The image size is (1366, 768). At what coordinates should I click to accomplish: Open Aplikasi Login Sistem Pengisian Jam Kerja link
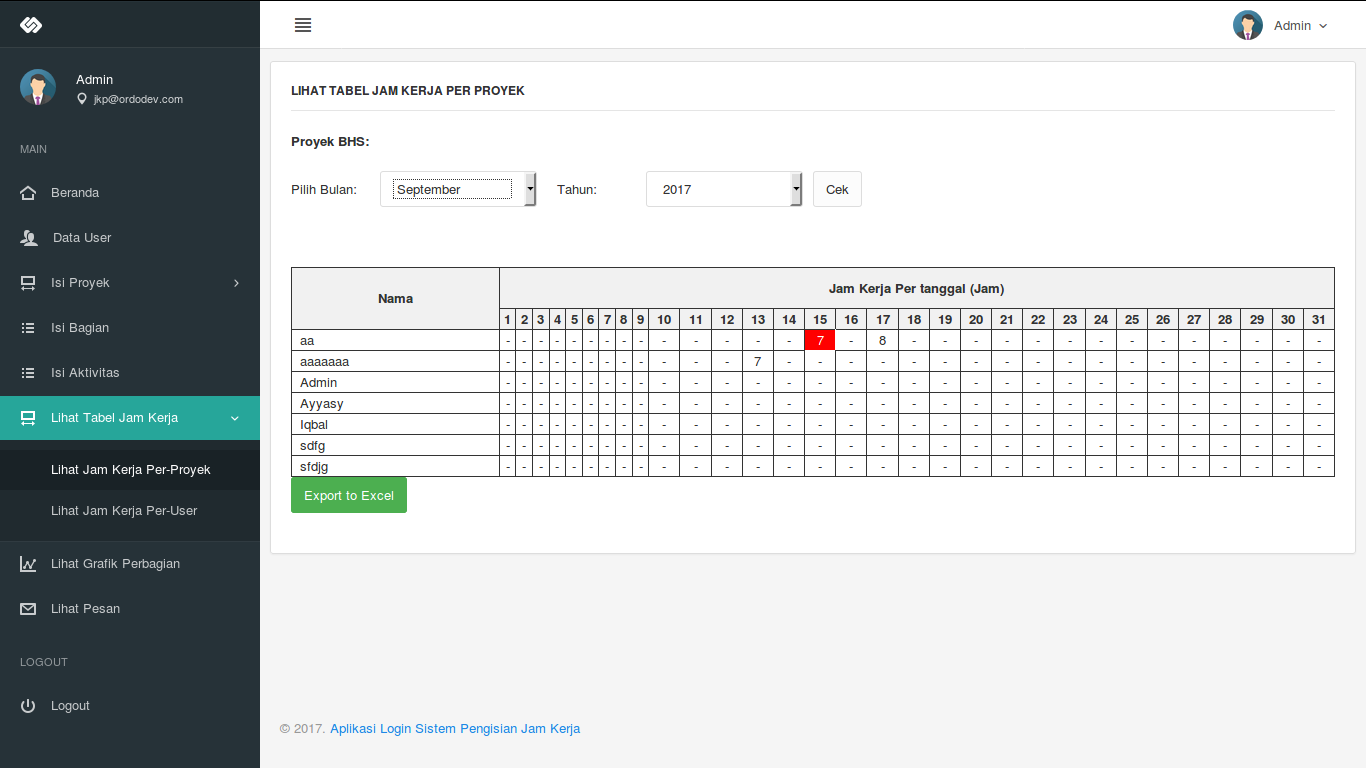455,729
